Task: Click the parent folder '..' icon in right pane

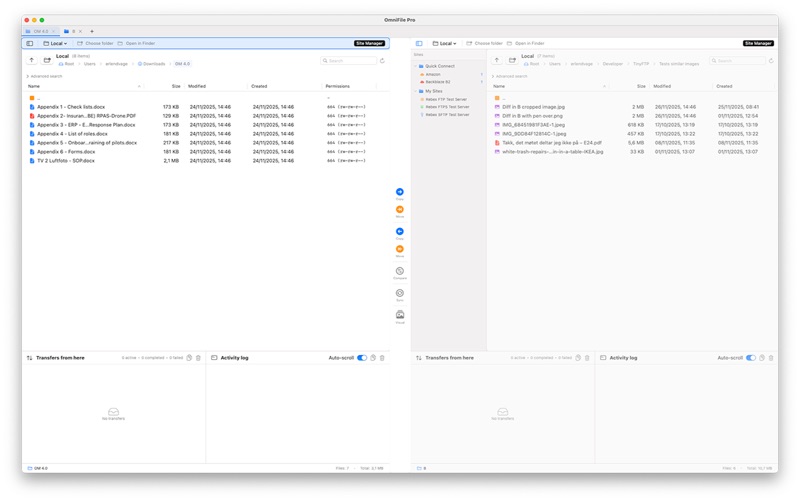Action: point(497,98)
